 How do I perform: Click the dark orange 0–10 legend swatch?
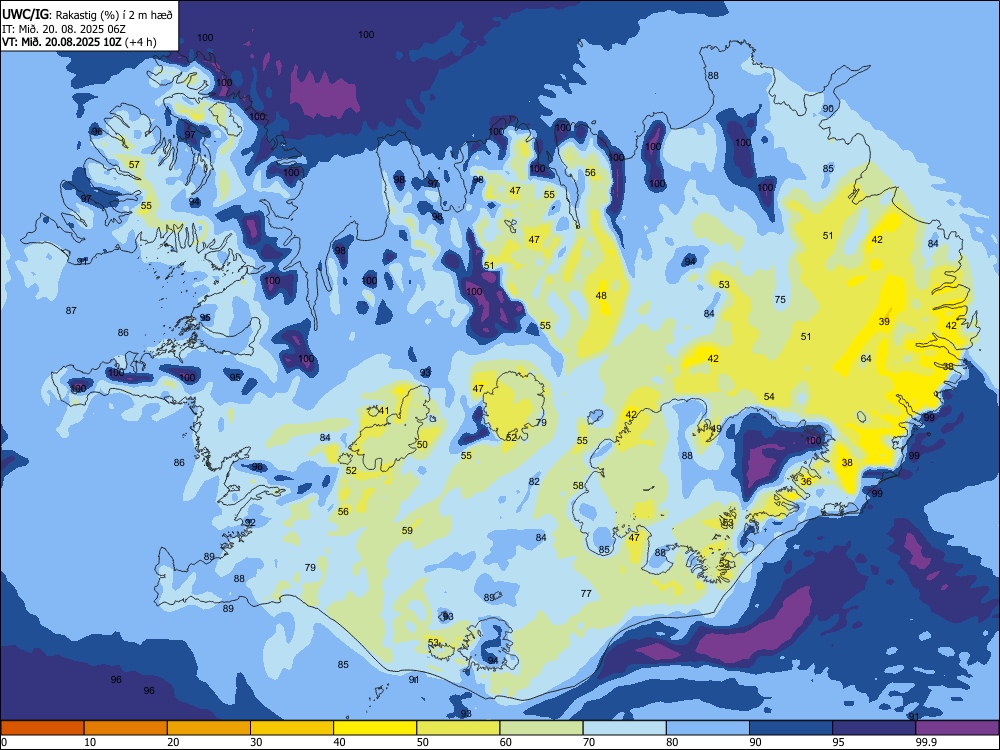pos(42,728)
